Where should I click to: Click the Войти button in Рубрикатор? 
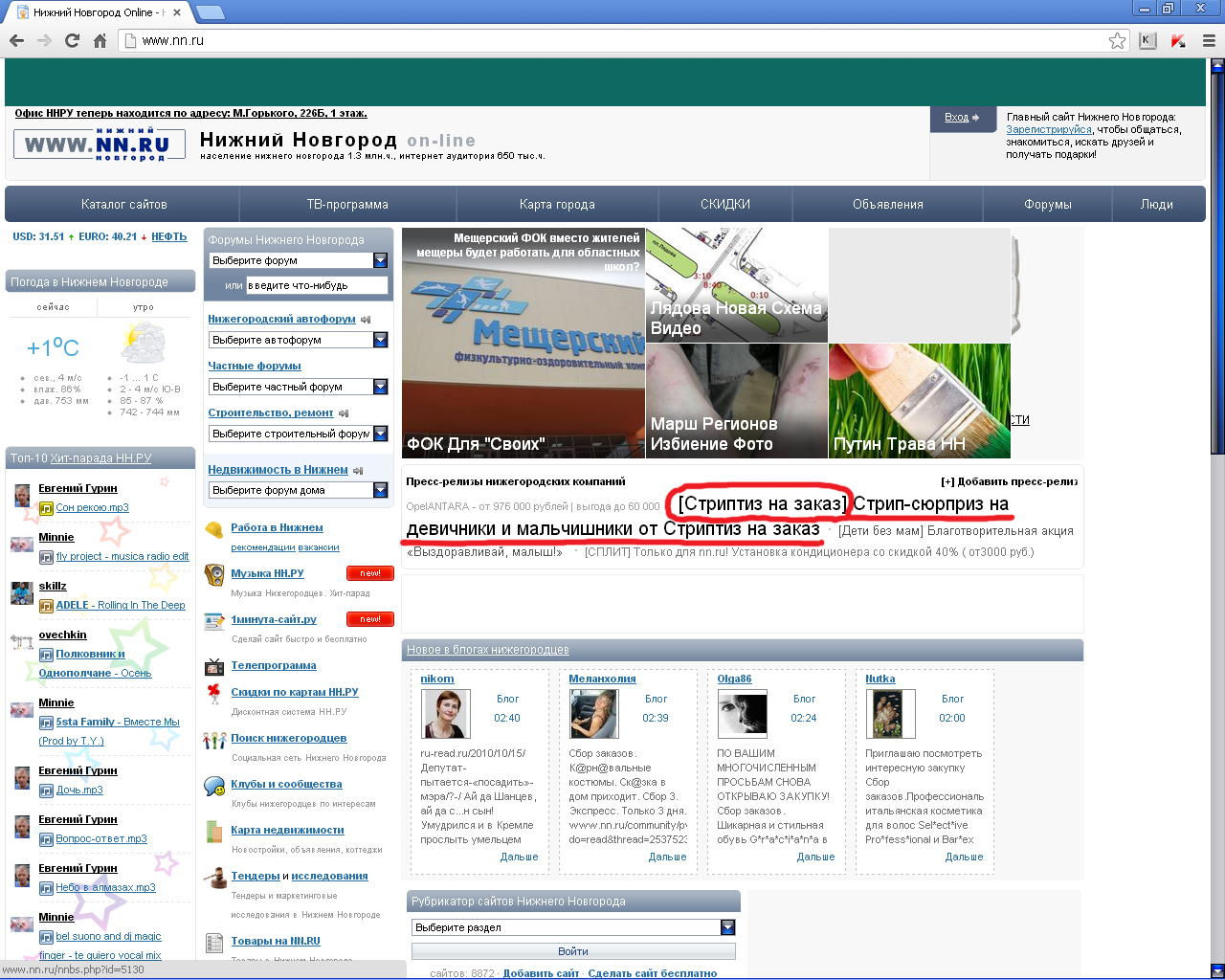click(573, 951)
